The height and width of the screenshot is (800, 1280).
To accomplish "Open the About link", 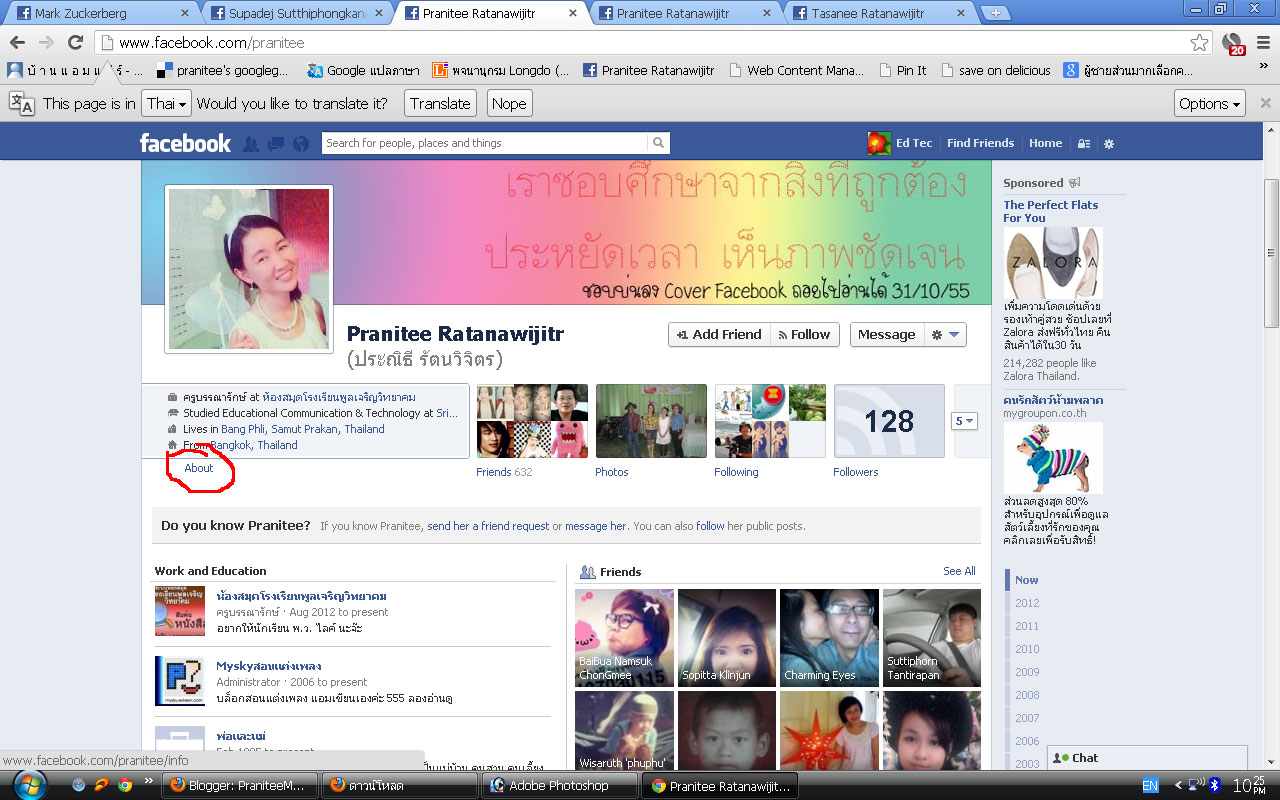I will tap(199, 468).
